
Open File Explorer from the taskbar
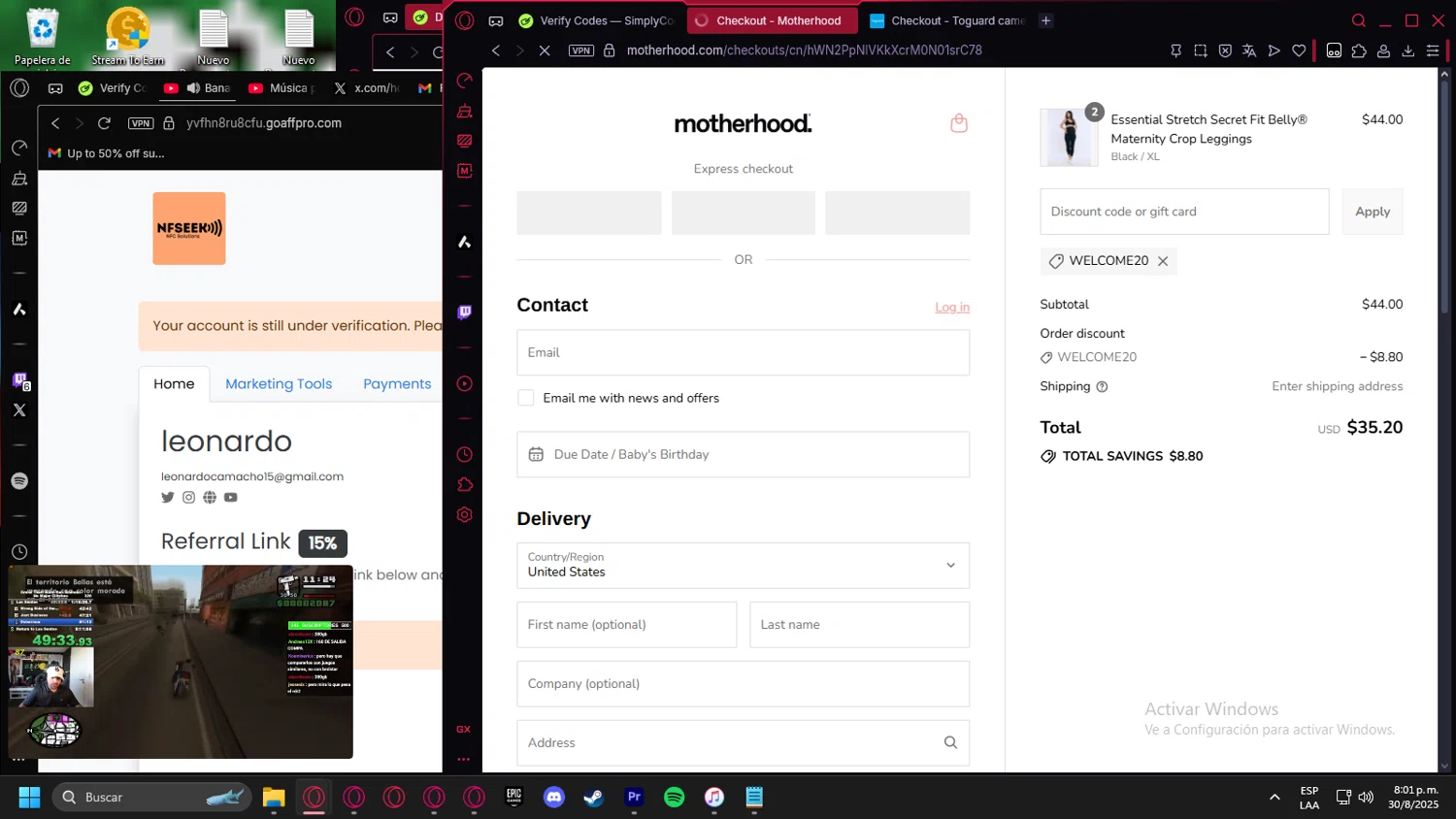274,797
